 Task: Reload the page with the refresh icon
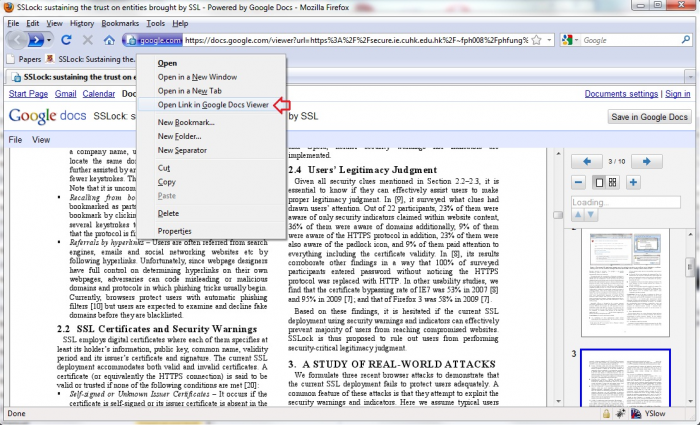[x=66, y=40]
